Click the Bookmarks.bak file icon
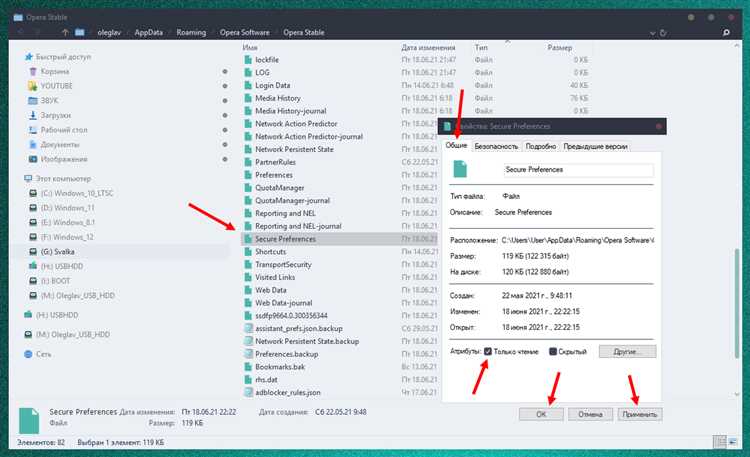The image size is (750, 457). [x=248, y=367]
